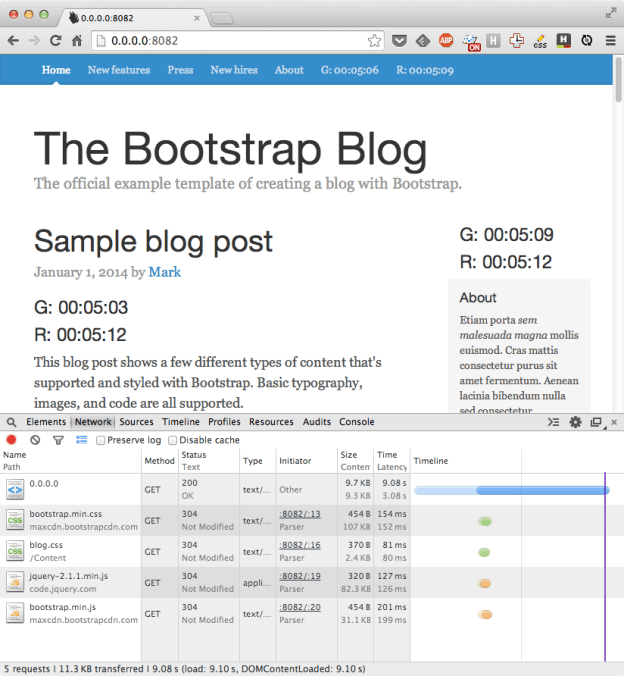Toggle large request rows view
The width and height of the screenshot is (624, 676).
click(81, 440)
